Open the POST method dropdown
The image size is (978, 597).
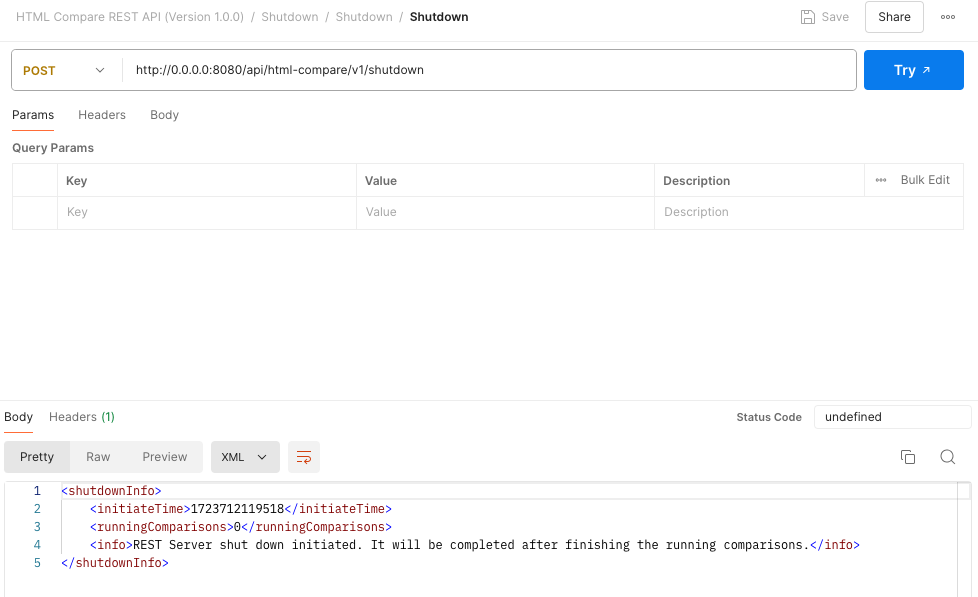[65, 70]
